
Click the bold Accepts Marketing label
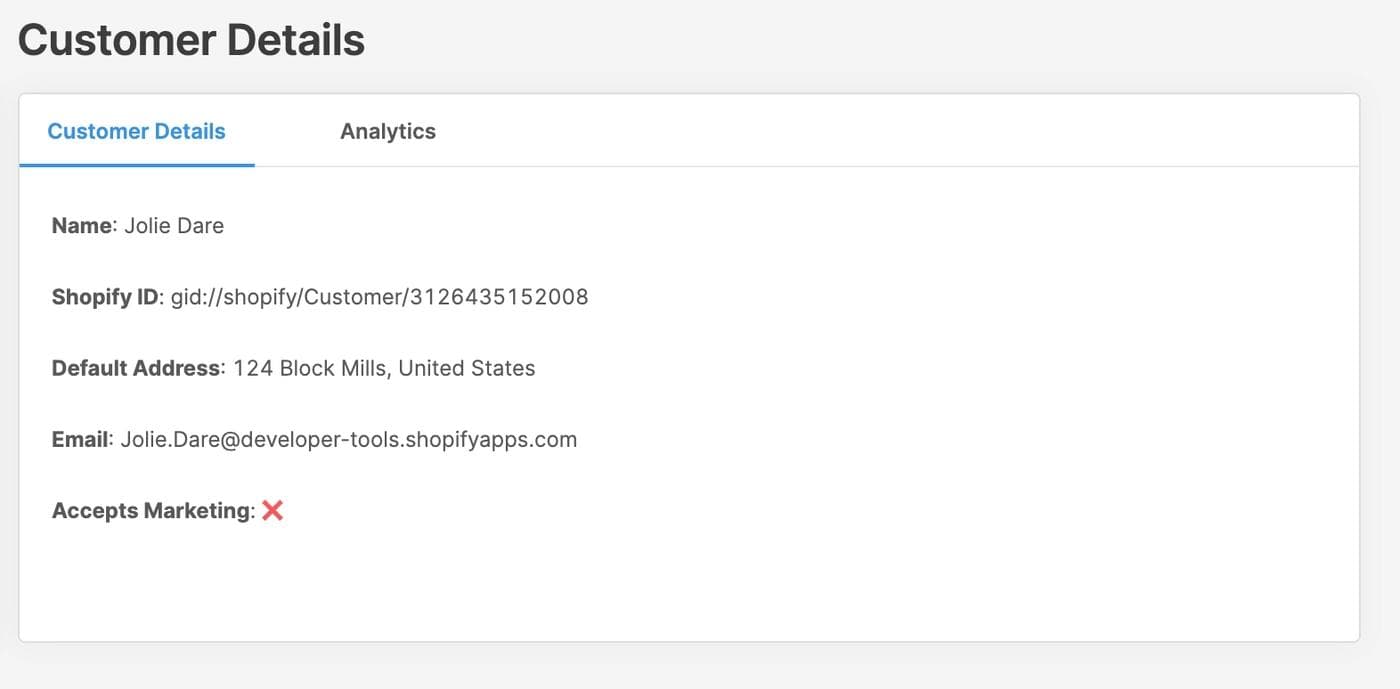tap(152, 510)
